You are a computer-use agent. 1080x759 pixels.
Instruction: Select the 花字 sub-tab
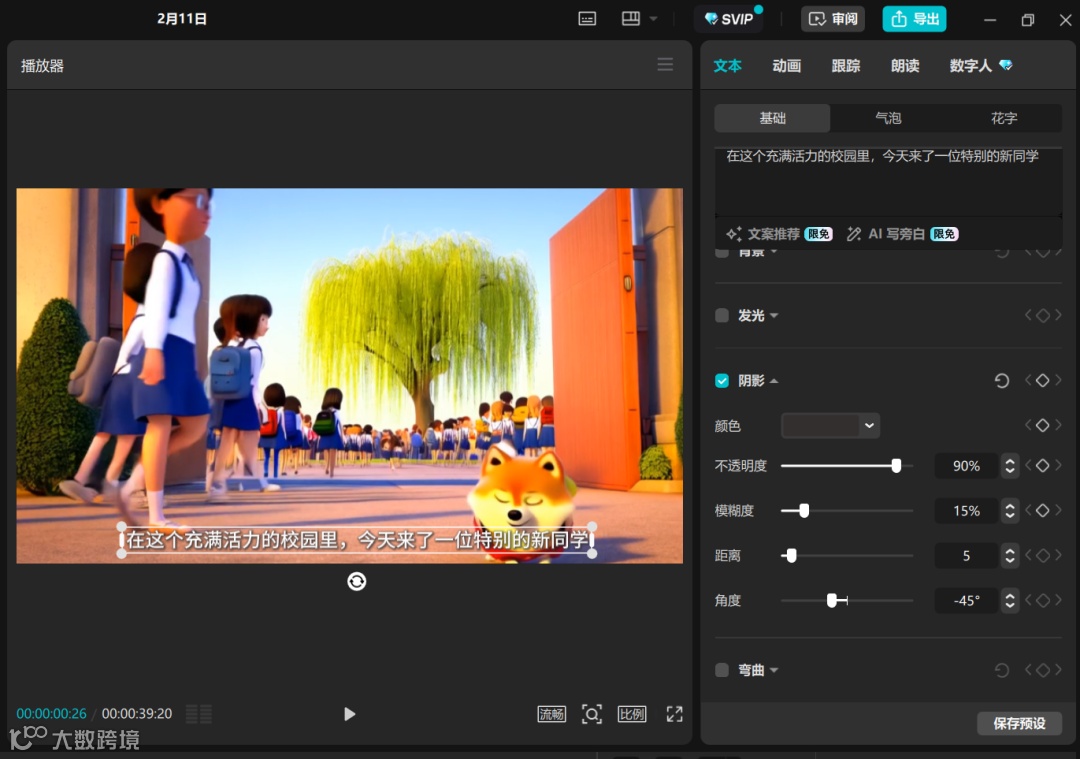[x=1004, y=118]
